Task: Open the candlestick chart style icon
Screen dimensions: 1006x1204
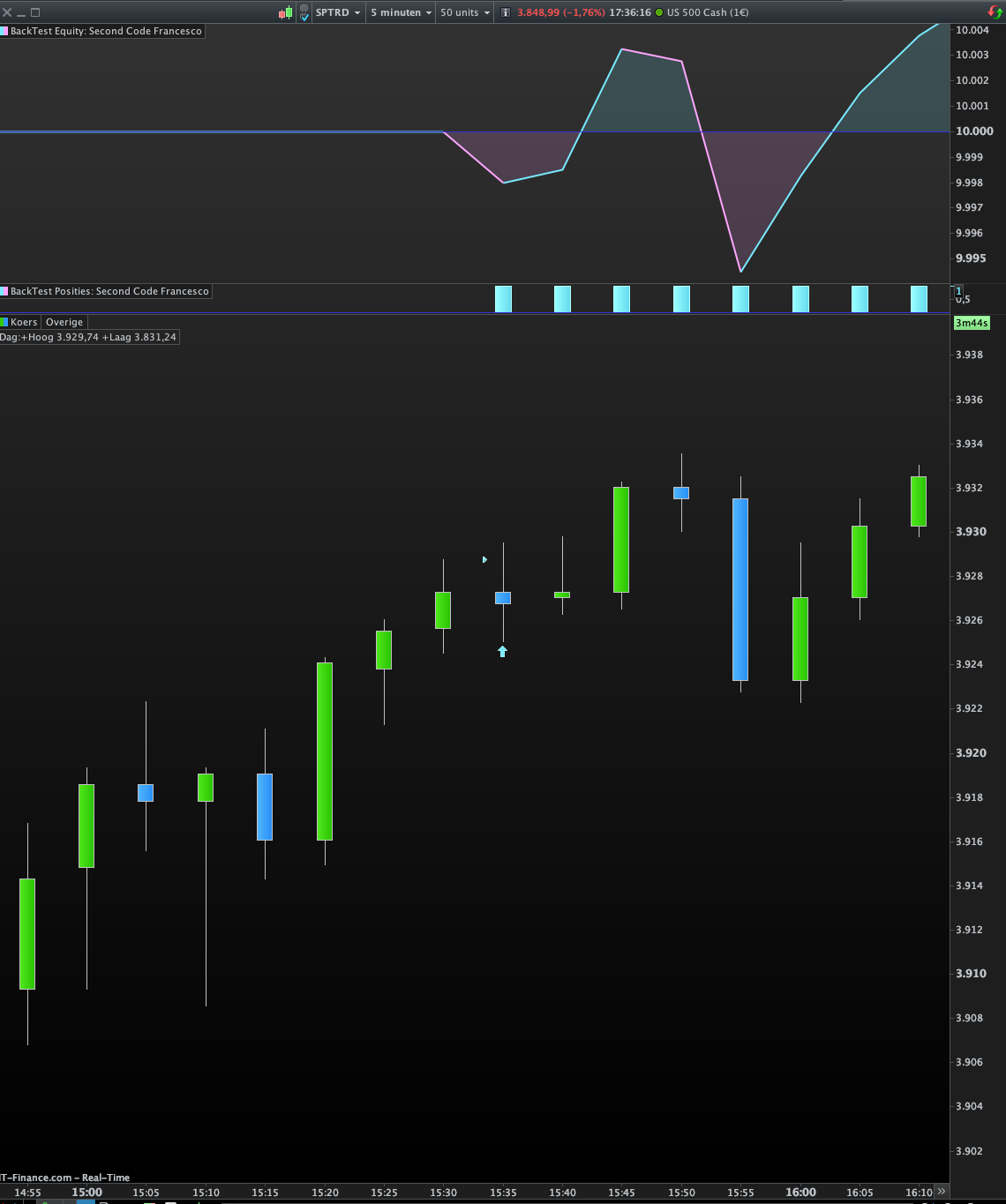Action: click(x=285, y=12)
